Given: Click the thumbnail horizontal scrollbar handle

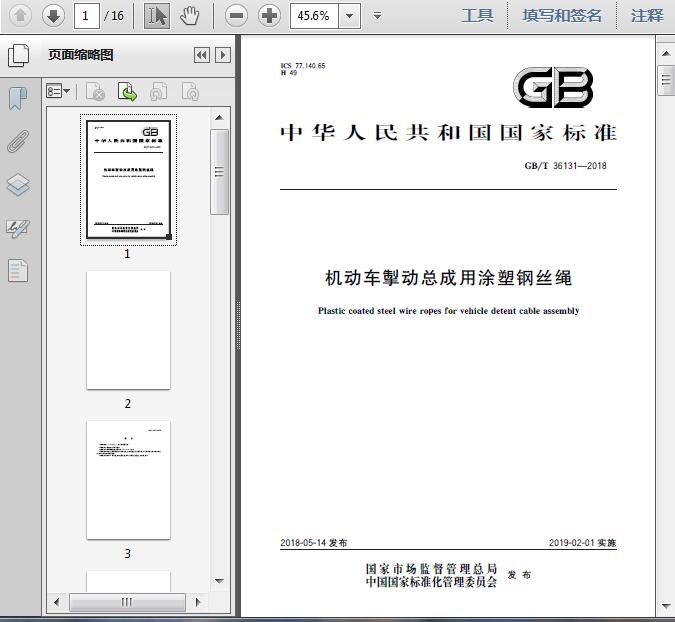Looking at the screenshot, I should pos(127,602).
